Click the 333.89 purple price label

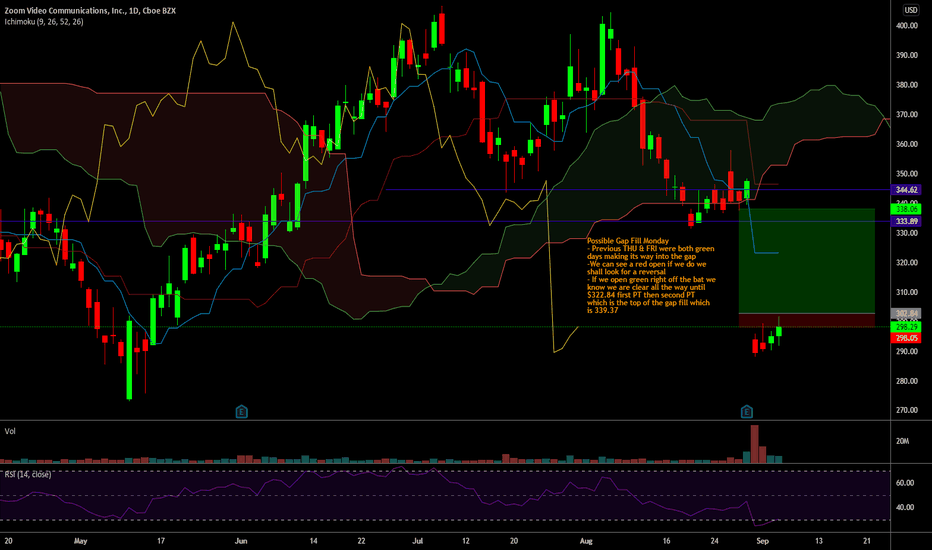[x=907, y=221]
